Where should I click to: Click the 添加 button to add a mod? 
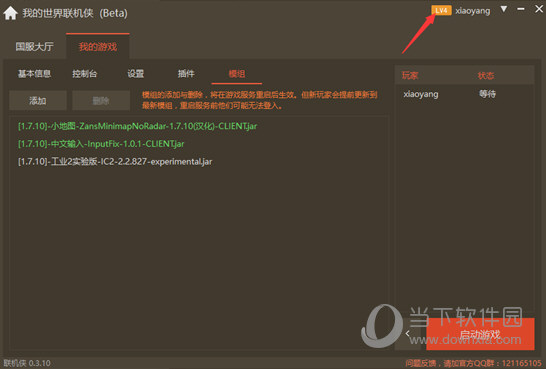38,101
